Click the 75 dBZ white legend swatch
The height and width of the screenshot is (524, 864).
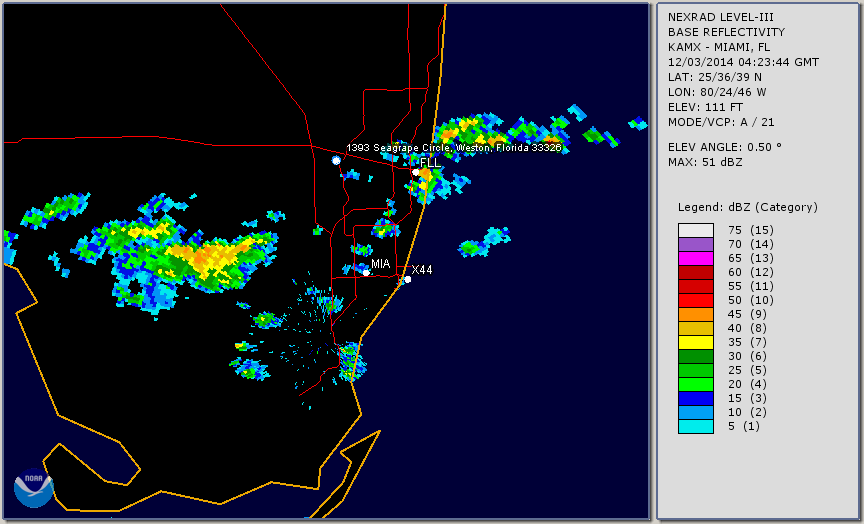[696, 230]
